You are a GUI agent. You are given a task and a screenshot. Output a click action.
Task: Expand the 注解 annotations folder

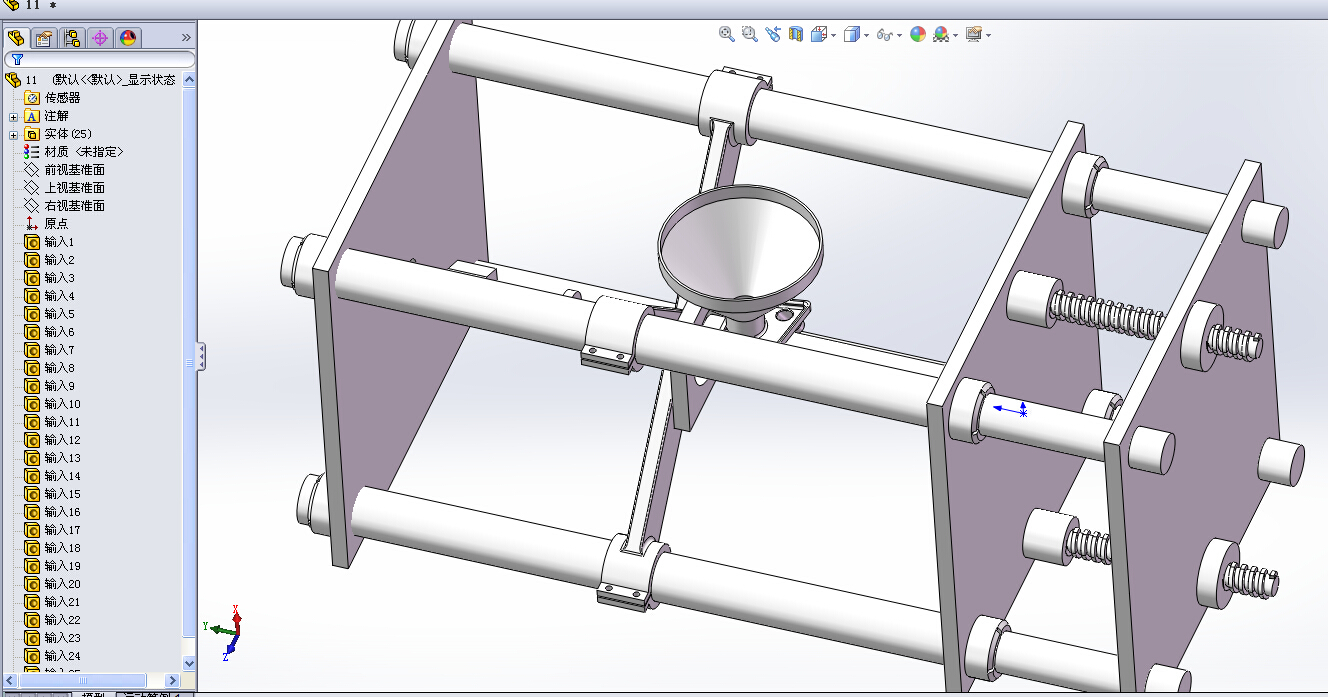[13, 116]
